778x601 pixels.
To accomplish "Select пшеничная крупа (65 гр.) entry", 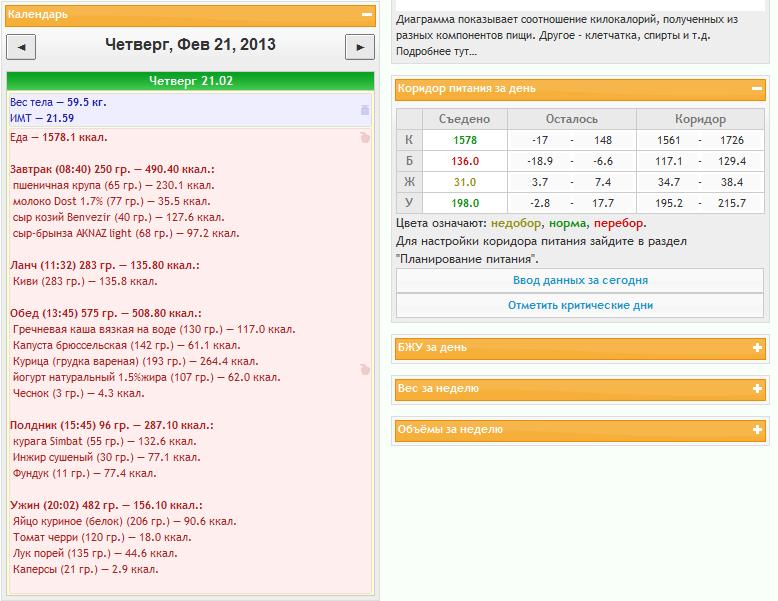I will pyautogui.click(x=114, y=186).
